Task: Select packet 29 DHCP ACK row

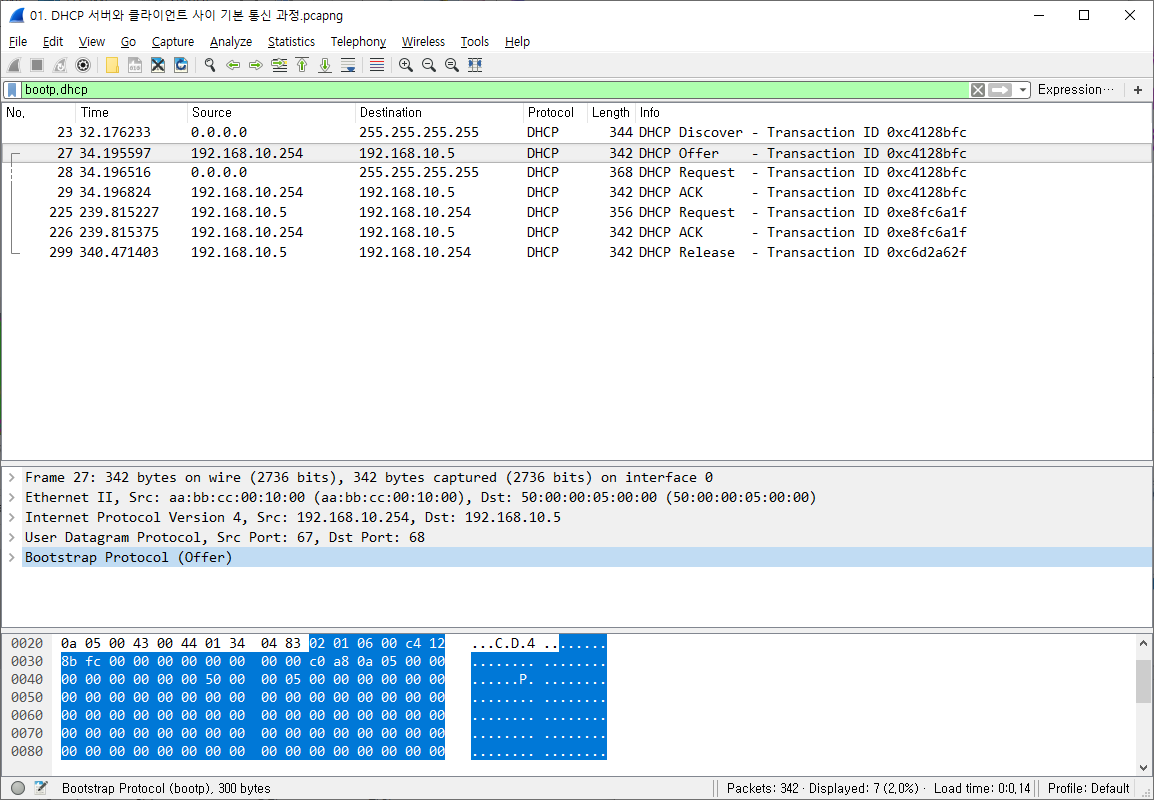Action: click(x=577, y=192)
